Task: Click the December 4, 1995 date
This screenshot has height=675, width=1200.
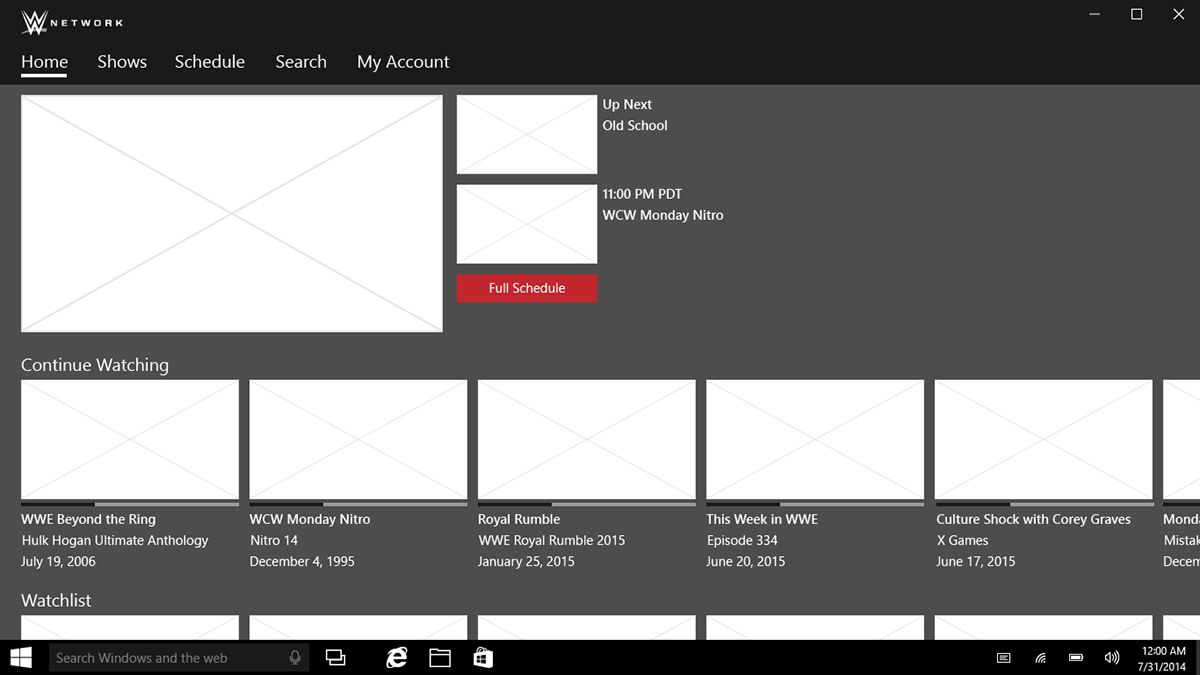Action: [302, 561]
